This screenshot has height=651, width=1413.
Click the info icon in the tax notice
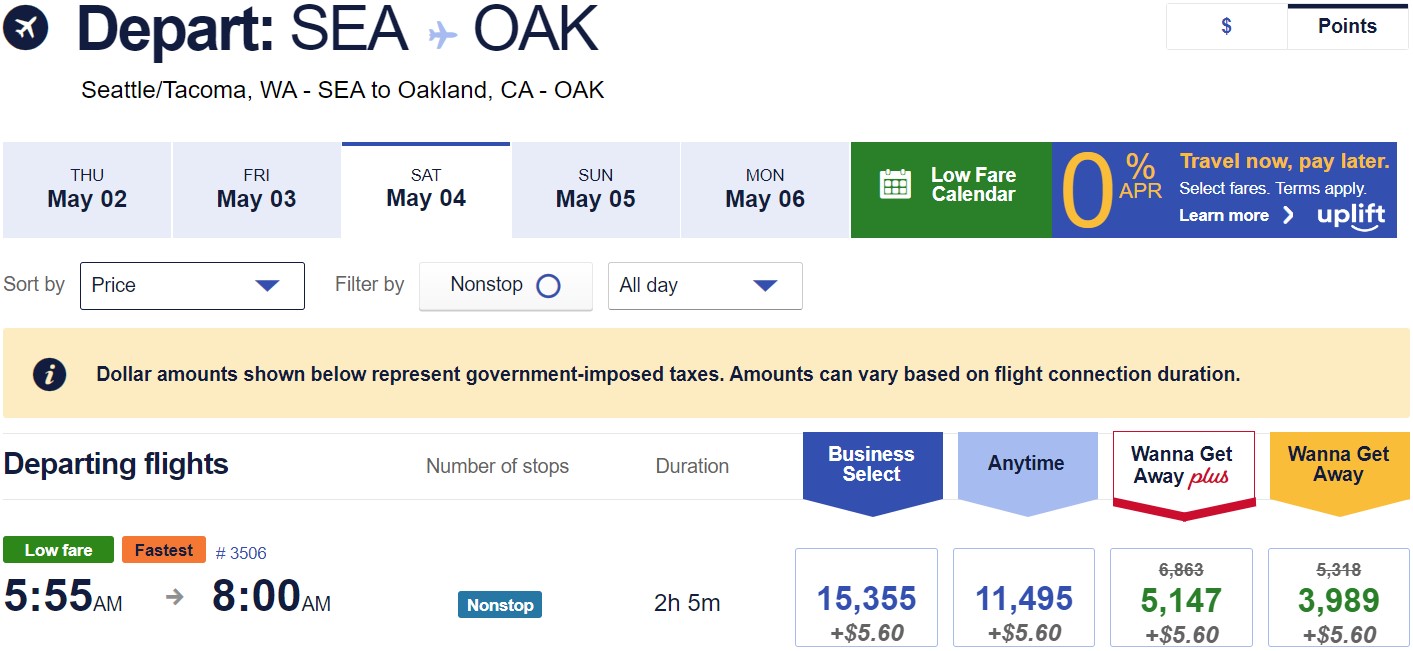coord(48,373)
